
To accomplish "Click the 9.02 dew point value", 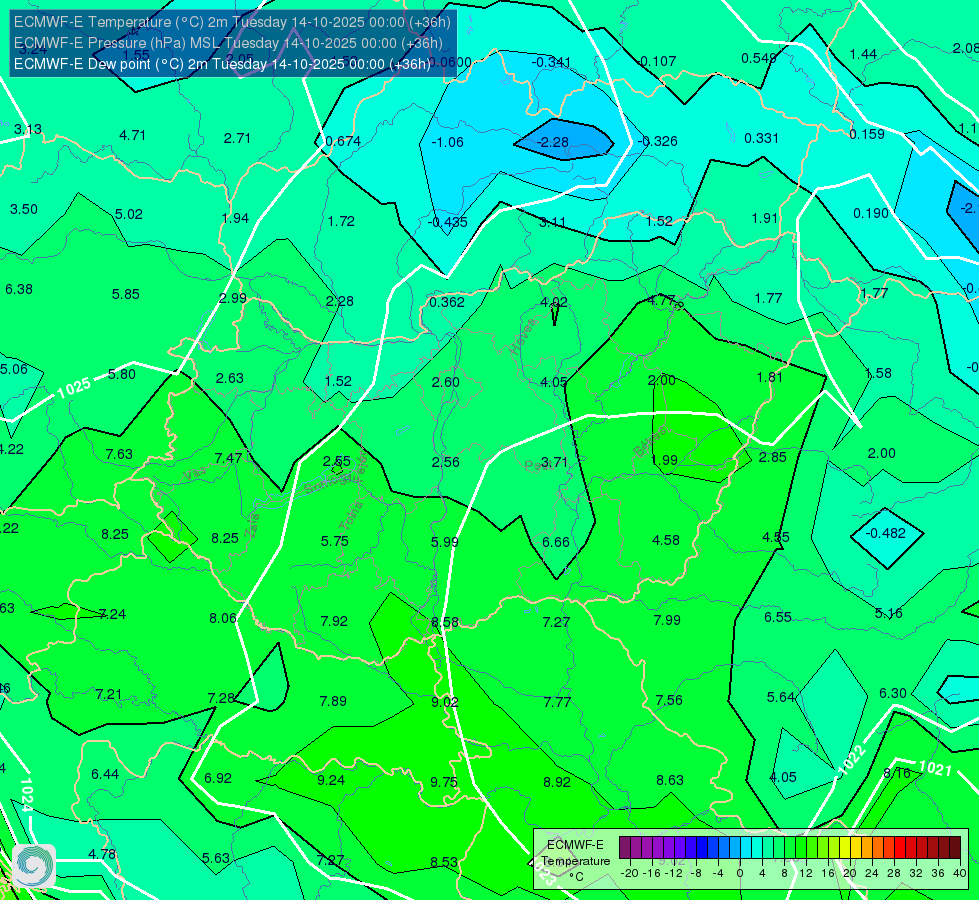I will point(445,703).
